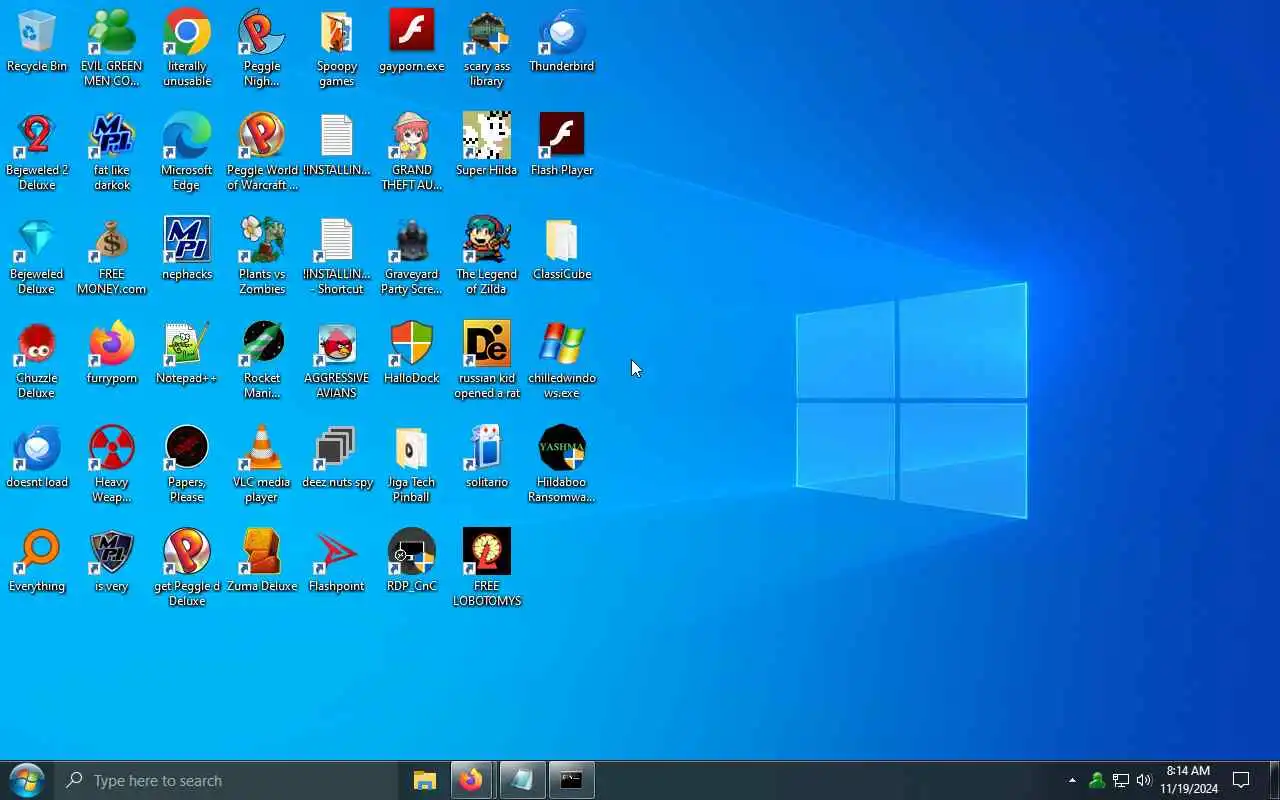Select the deez nuts spy icon
Screen dimensions: 1280x800
click(x=337, y=458)
